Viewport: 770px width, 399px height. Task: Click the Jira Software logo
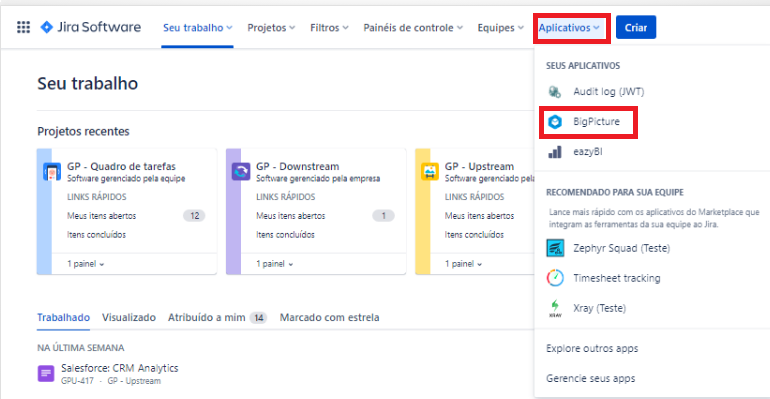90,27
